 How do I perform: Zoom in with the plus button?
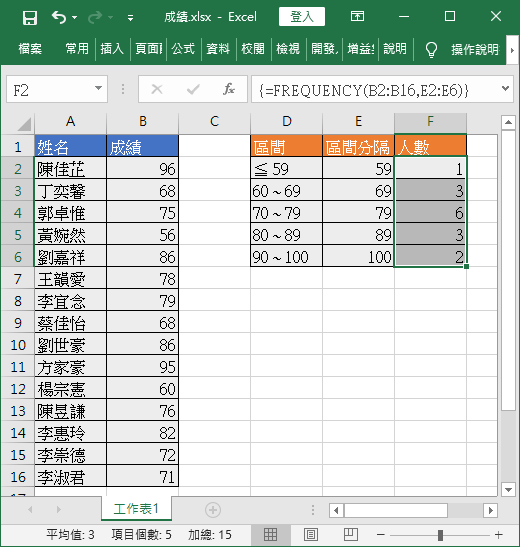[498, 534]
